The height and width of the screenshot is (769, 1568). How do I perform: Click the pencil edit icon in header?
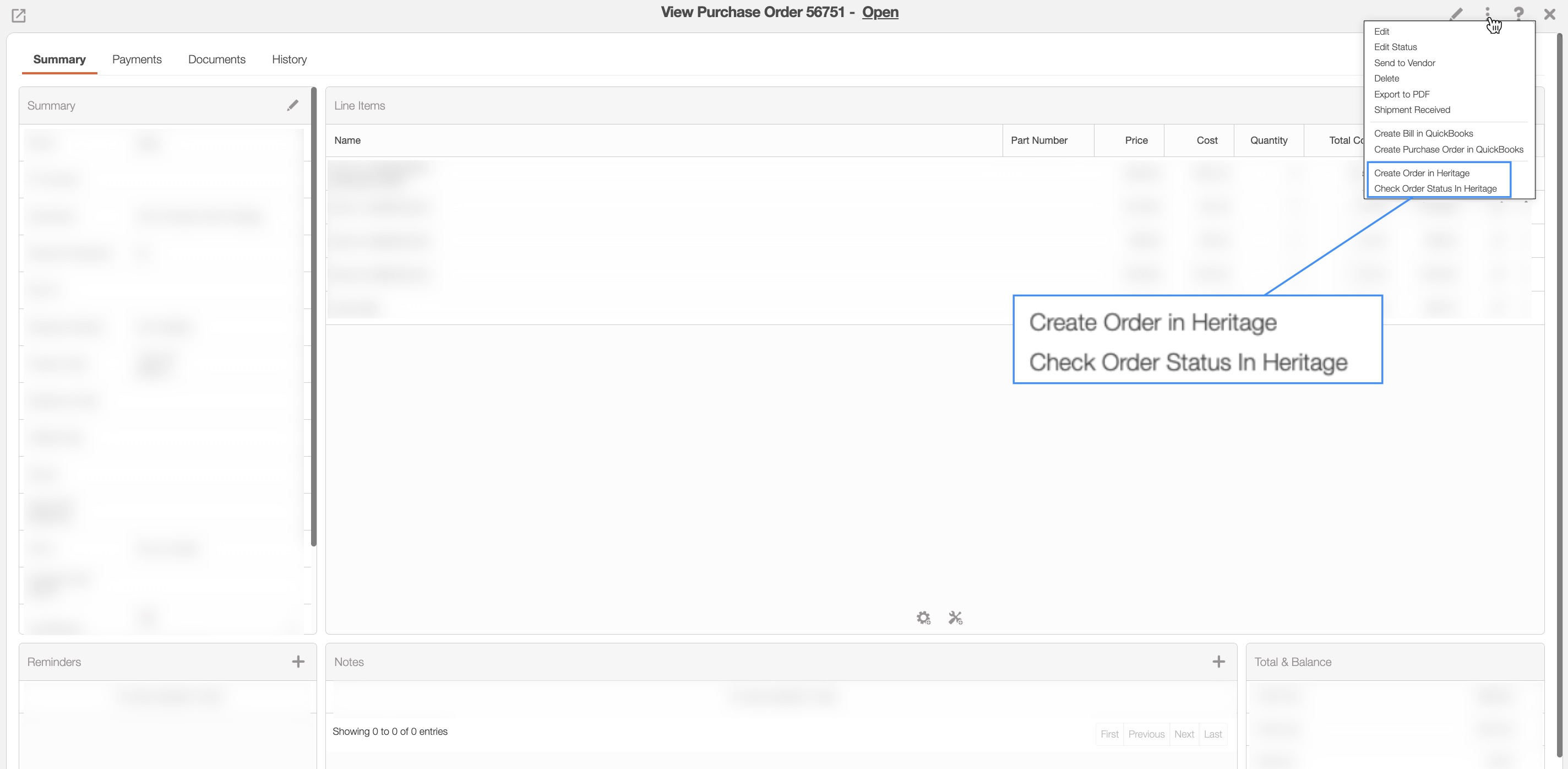[1456, 14]
